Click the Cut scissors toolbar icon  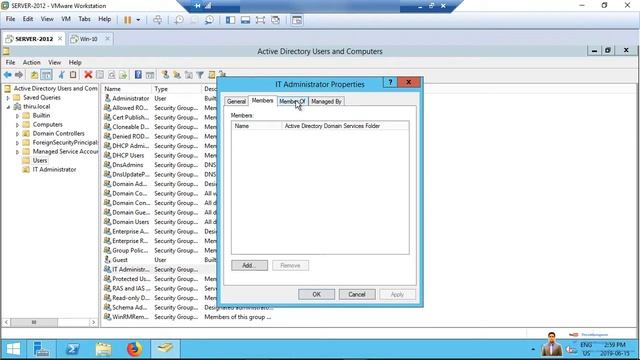tap(61, 75)
